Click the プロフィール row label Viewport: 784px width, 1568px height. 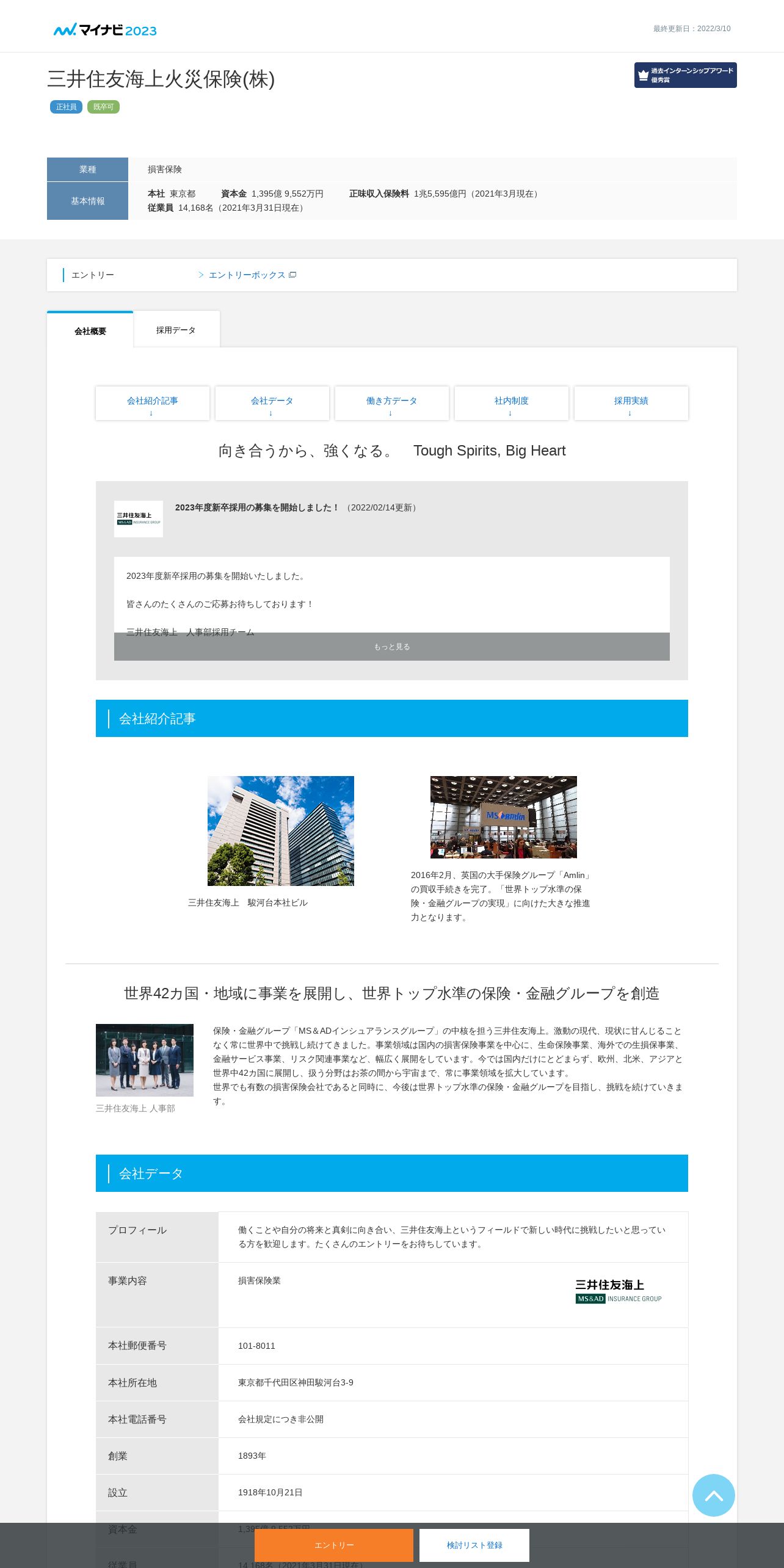[157, 1237]
